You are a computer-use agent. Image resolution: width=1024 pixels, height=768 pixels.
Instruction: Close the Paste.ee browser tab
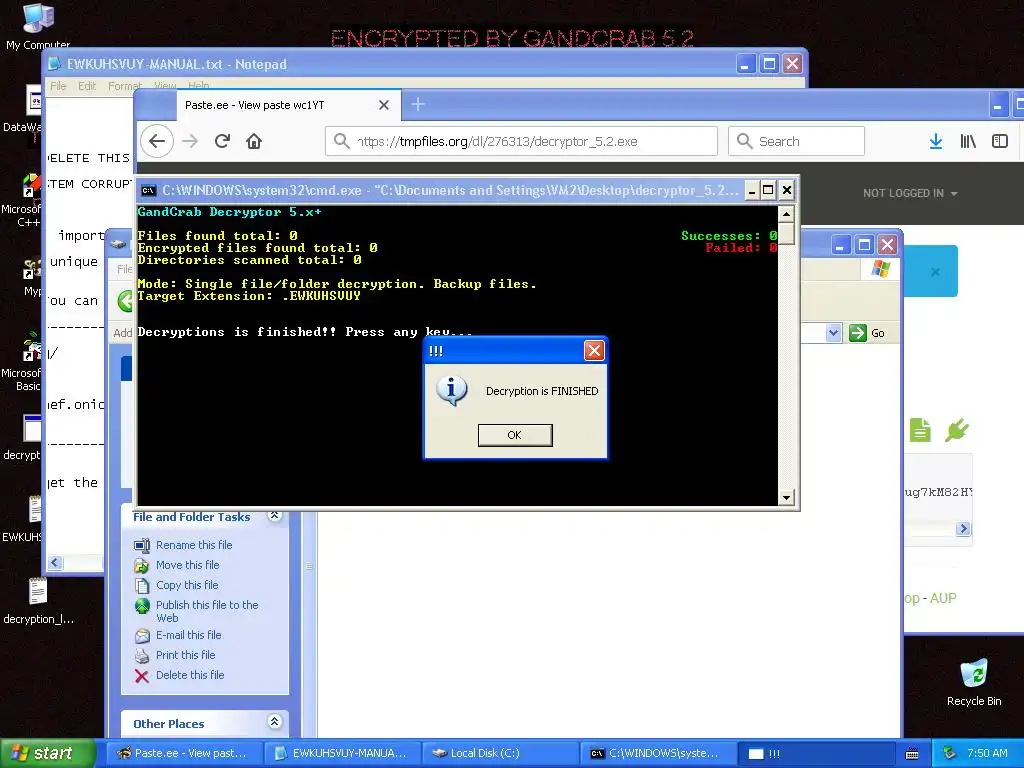tap(384, 105)
